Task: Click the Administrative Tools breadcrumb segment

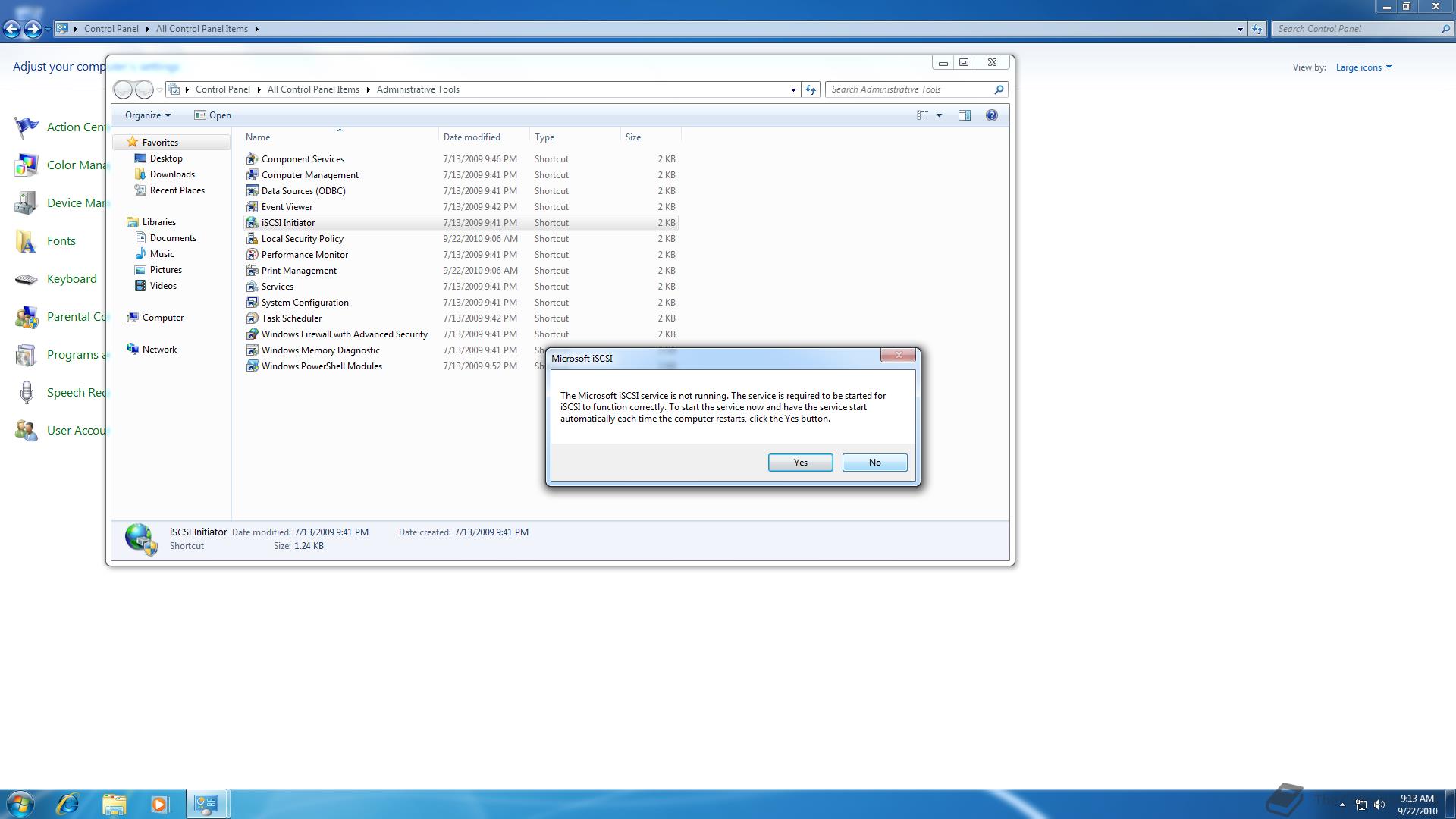Action: (x=418, y=89)
